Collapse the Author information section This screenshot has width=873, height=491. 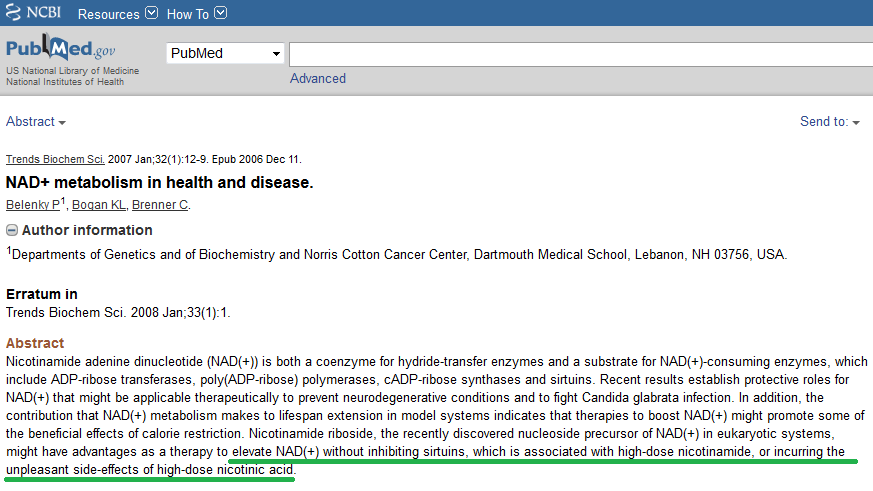[12, 230]
